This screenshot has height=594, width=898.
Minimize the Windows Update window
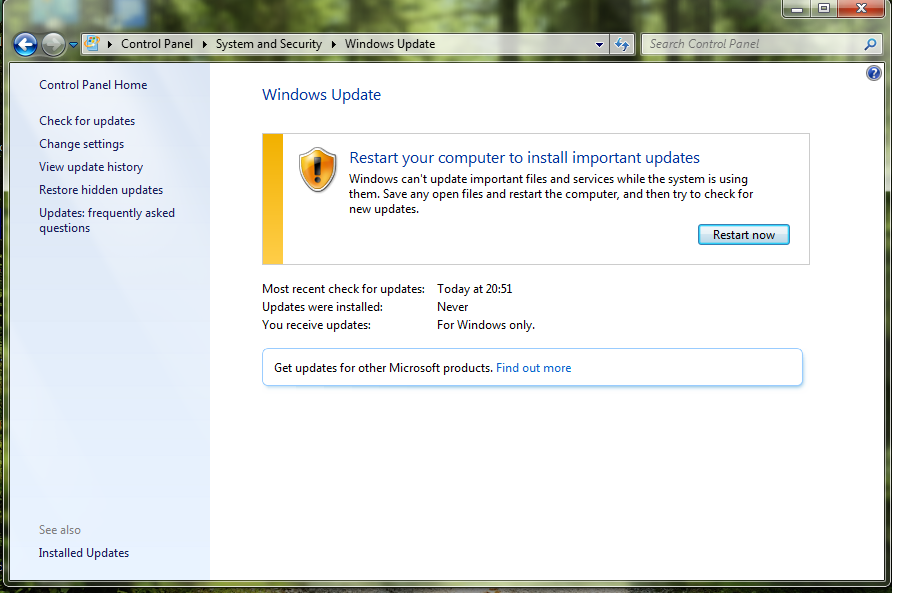pos(797,9)
